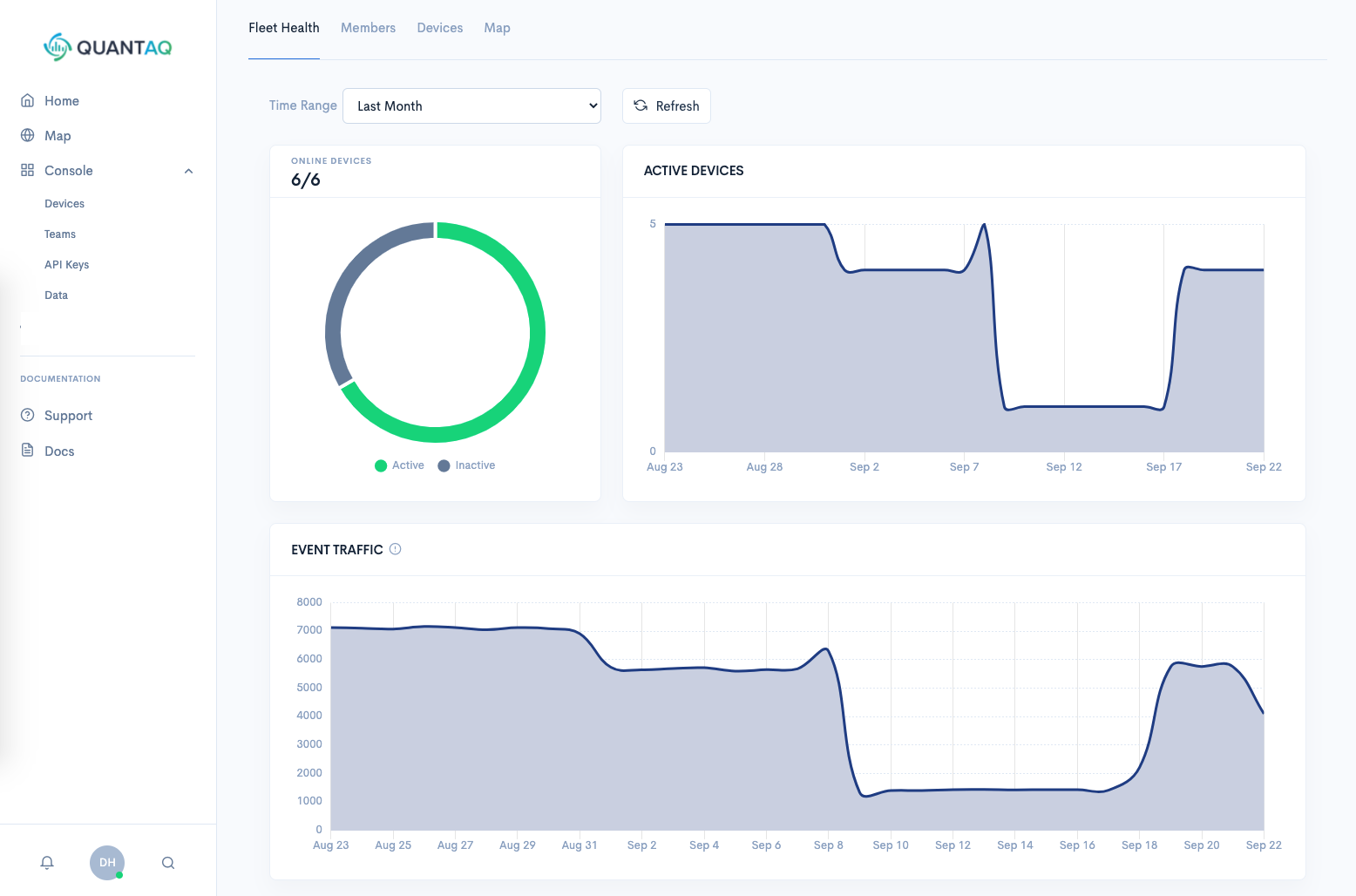The image size is (1356, 896).
Task: Click the Event Traffic info icon
Action: (x=395, y=549)
